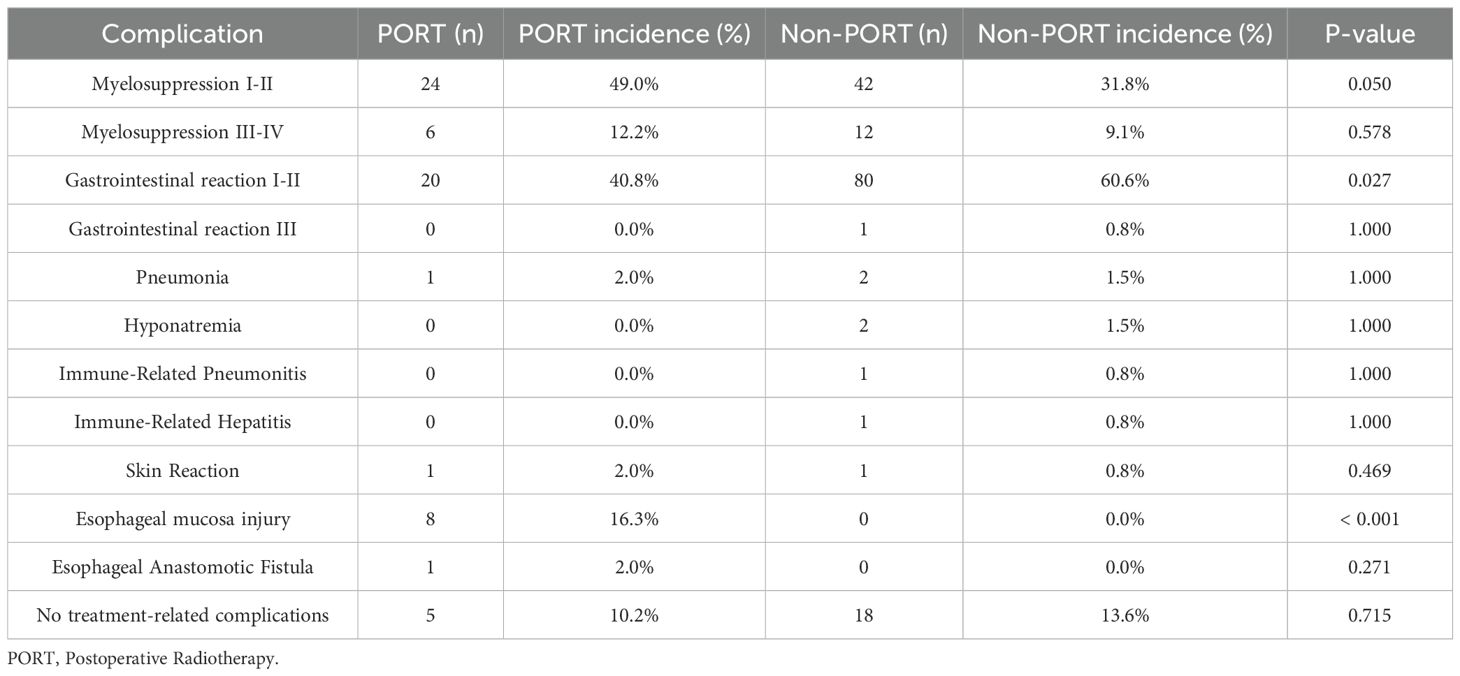Screen dimensions: 1460x676
Task: Click the Myelosuppression III-IV row label
Action: click(x=182, y=132)
